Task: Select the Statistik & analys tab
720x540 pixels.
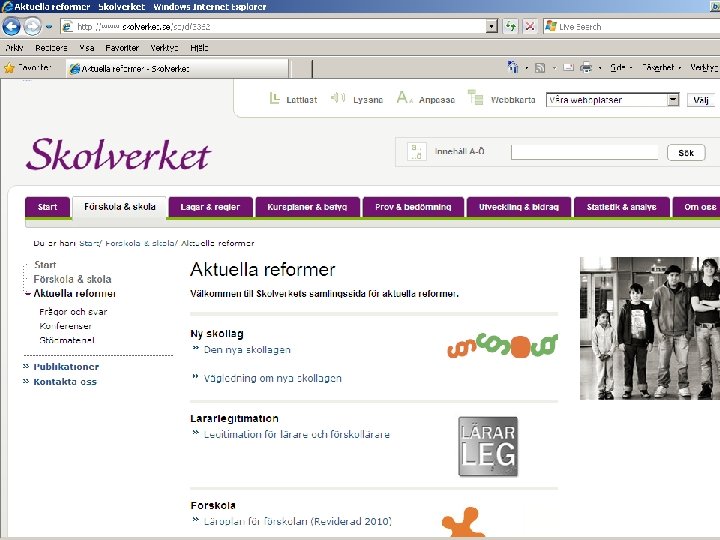Action: [622, 207]
